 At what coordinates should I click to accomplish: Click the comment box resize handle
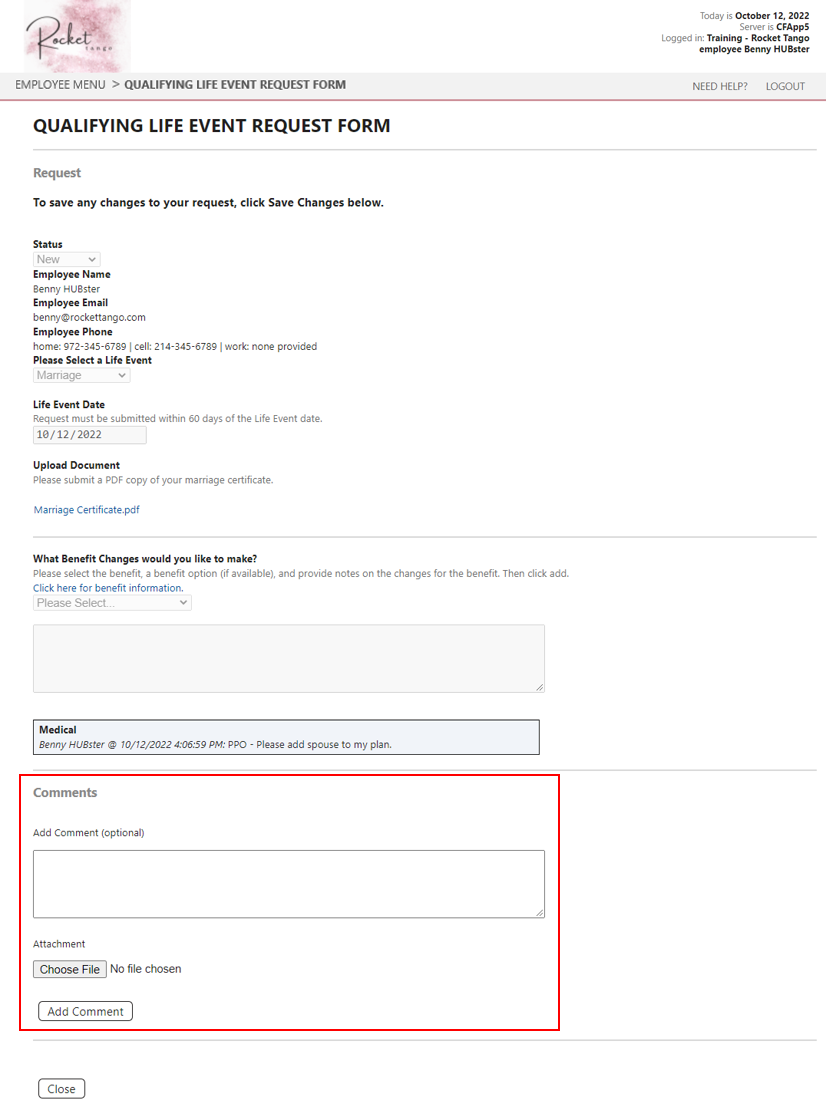540,912
